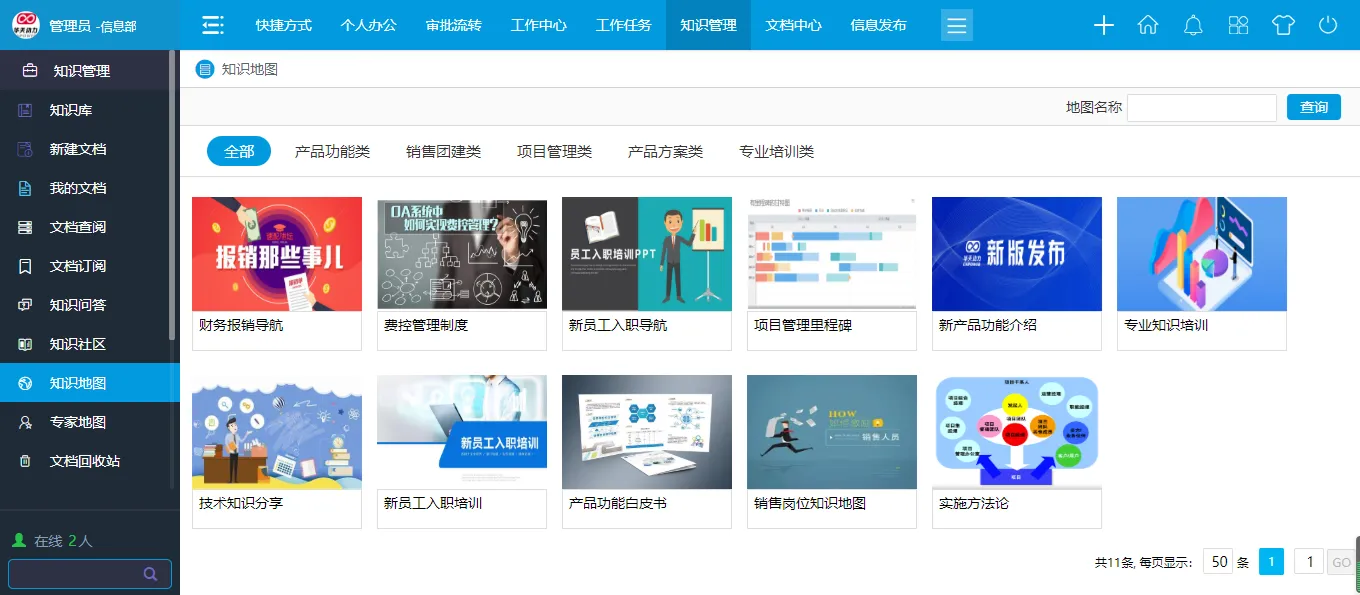Open the four-squares app grid icon
The height and width of the screenshot is (595, 1360).
pyautogui.click(x=1238, y=26)
